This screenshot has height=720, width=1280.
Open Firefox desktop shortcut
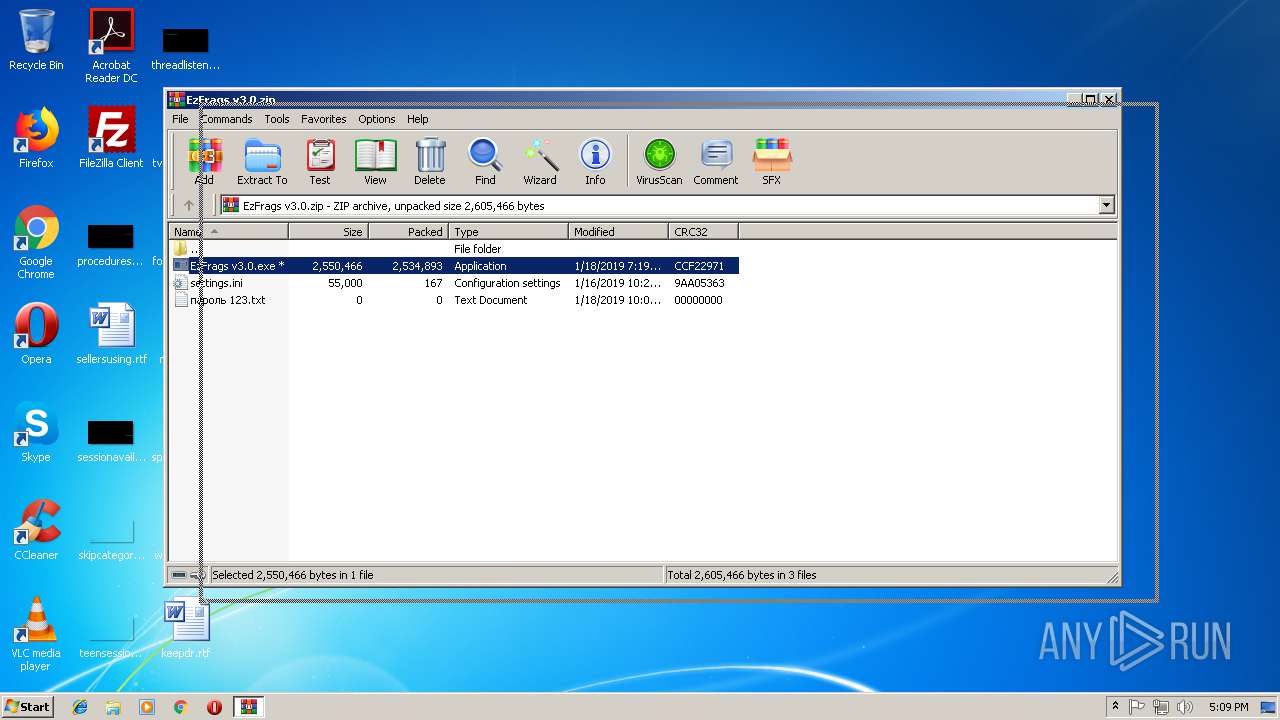click(36, 138)
